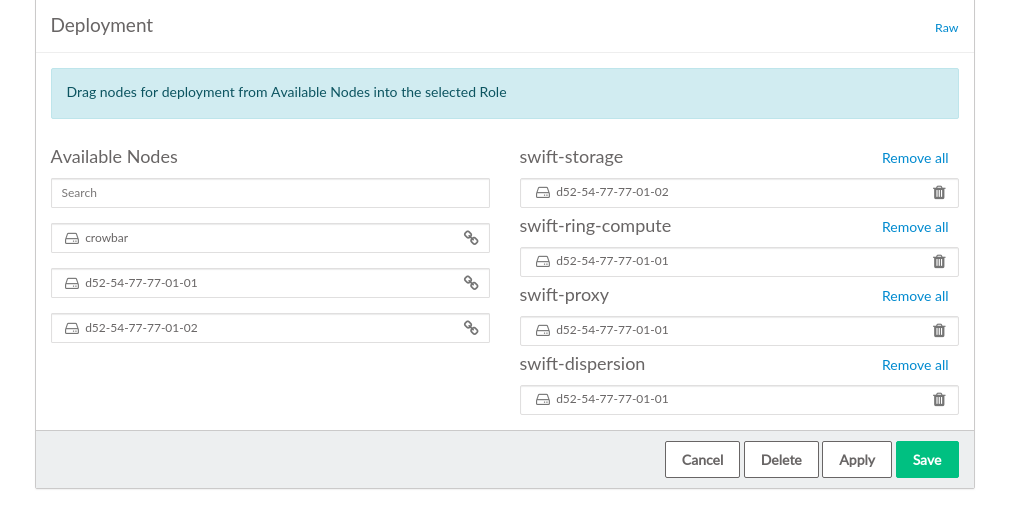Save the deployment configuration
The height and width of the screenshot is (509, 1009).
click(927, 460)
